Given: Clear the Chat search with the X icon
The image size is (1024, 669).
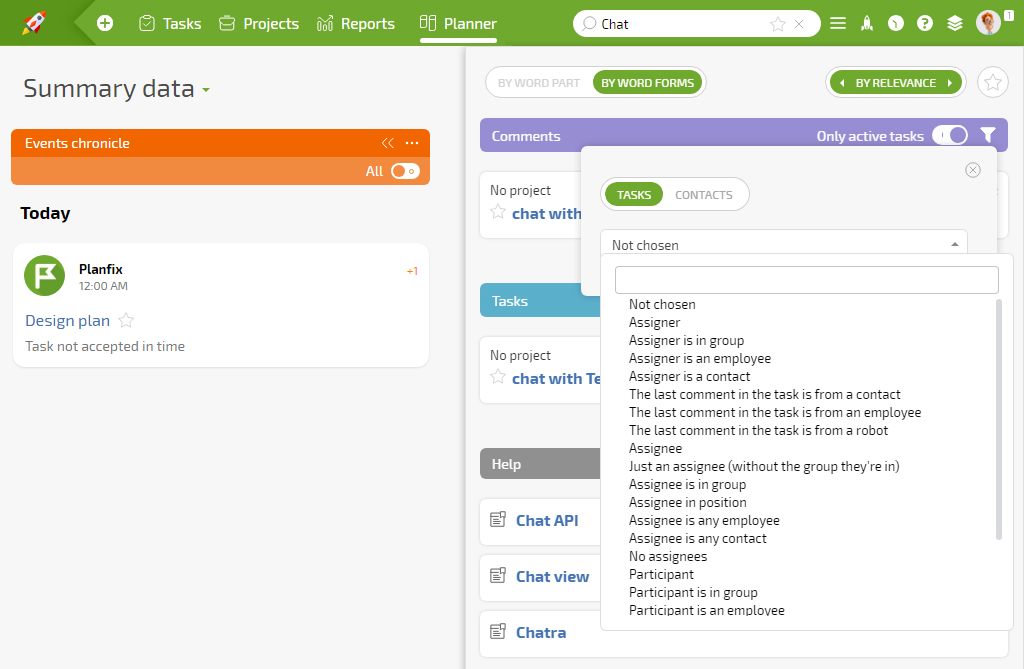Looking at the screenshot, I should pyautogui.click(x=799, y=24).
